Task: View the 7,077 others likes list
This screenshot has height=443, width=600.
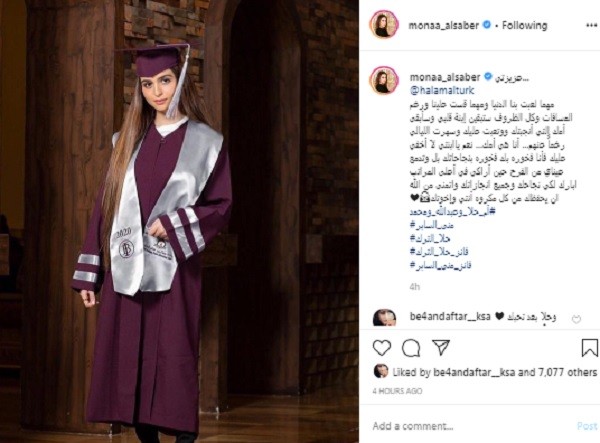Action: point(567,372)
